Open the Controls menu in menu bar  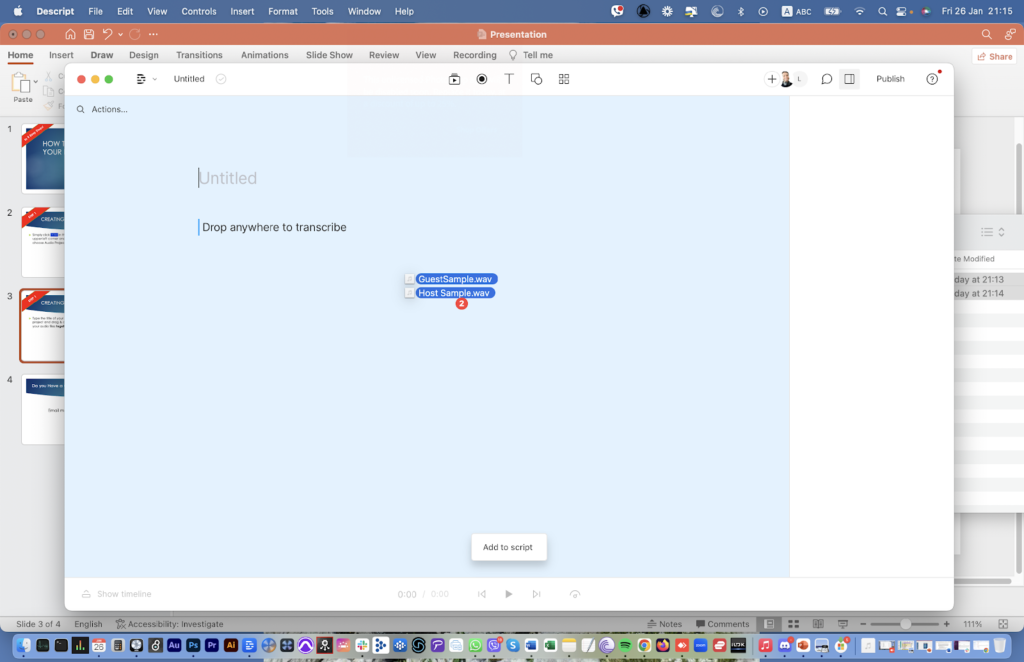pos(199,11)
